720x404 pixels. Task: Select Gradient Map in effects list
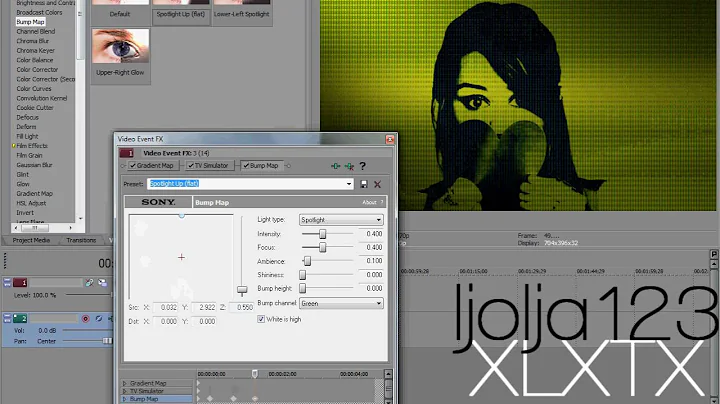click(x=34, y=193)
